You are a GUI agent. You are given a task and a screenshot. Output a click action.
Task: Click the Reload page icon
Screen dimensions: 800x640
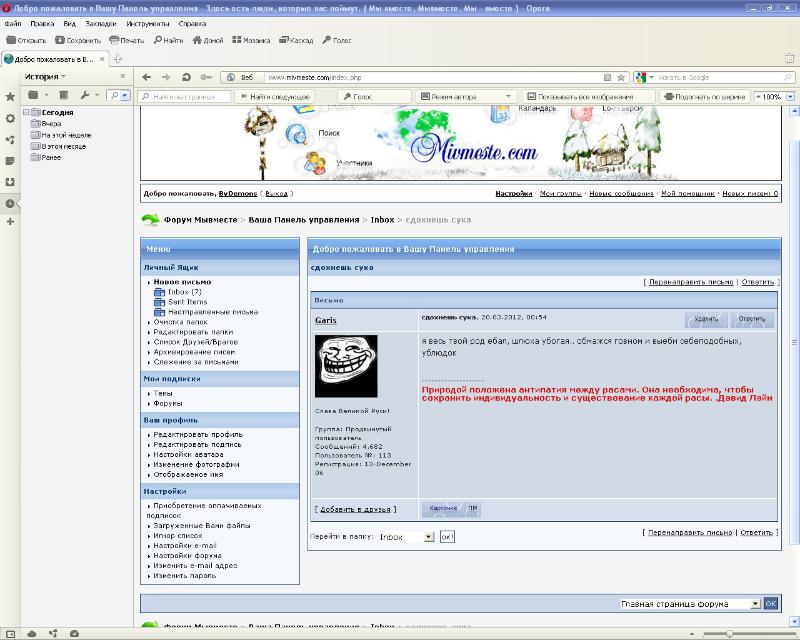(186, 77)
